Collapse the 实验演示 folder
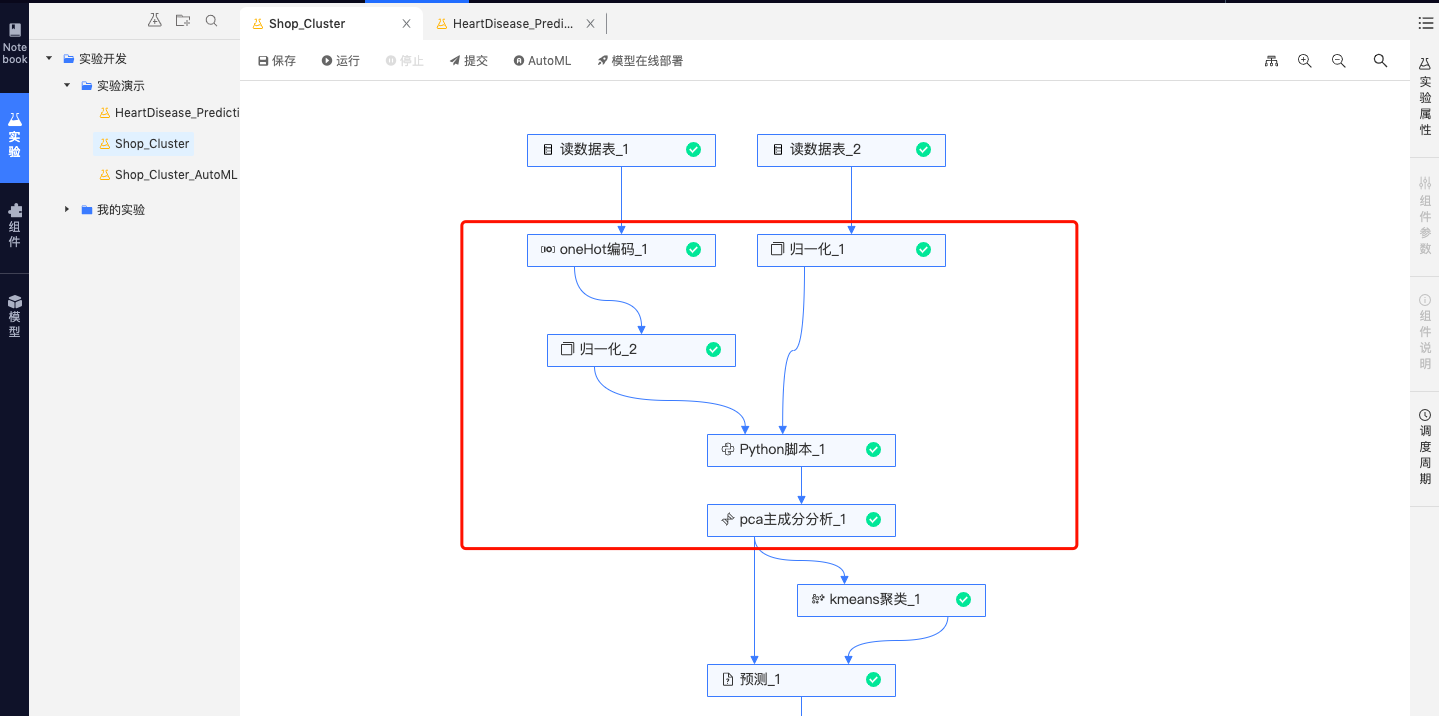The width and height of the screenshot is (1439, 716). point(67,85)
